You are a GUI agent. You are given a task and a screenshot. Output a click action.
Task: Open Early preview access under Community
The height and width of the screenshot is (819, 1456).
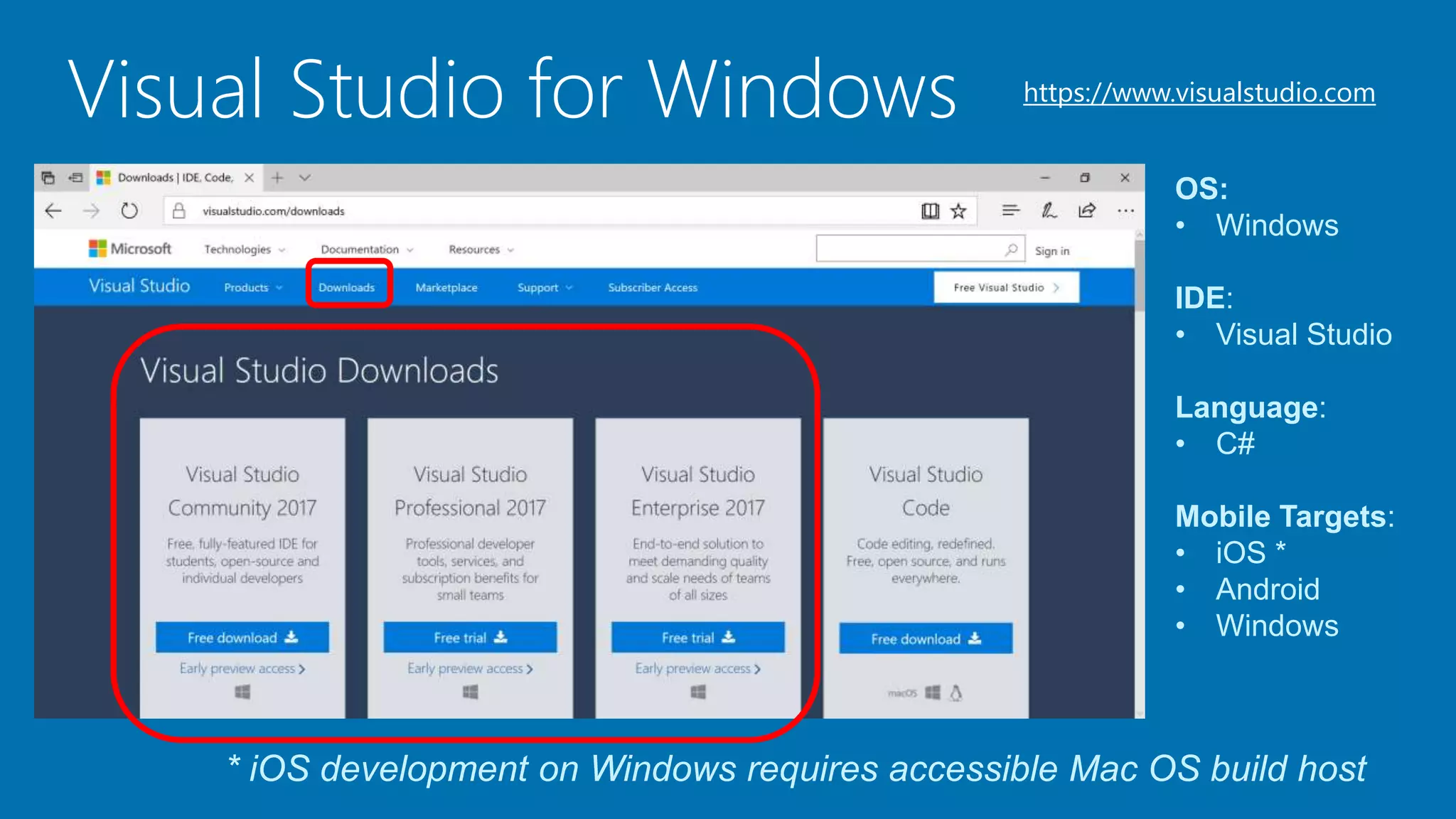point(242,668)
